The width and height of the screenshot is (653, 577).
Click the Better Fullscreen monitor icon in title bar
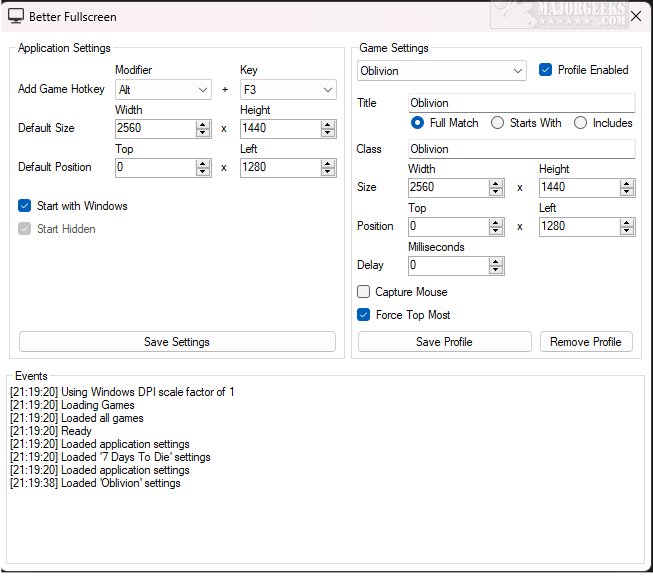coord(16,15)
